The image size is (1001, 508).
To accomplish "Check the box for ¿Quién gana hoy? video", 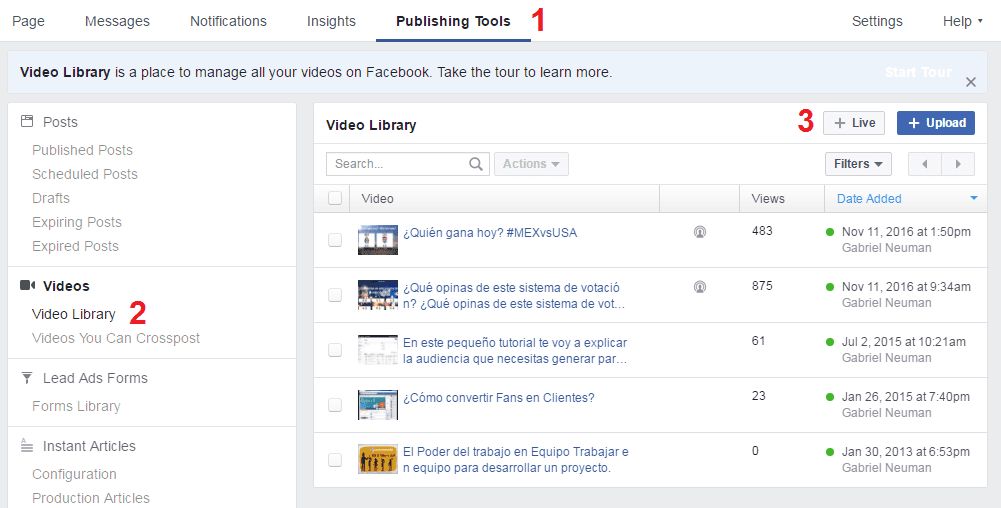I will pos(335,240).
